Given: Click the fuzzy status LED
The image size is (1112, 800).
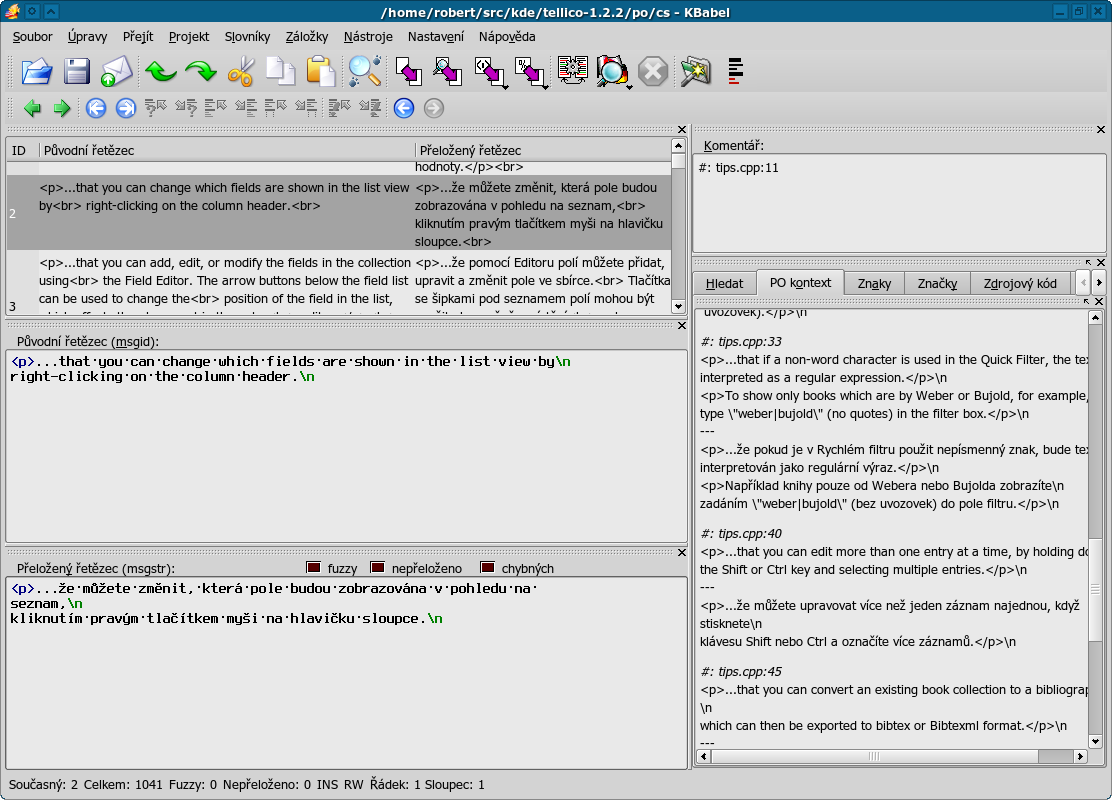Looking at the screenshot, I should [313, 567].
